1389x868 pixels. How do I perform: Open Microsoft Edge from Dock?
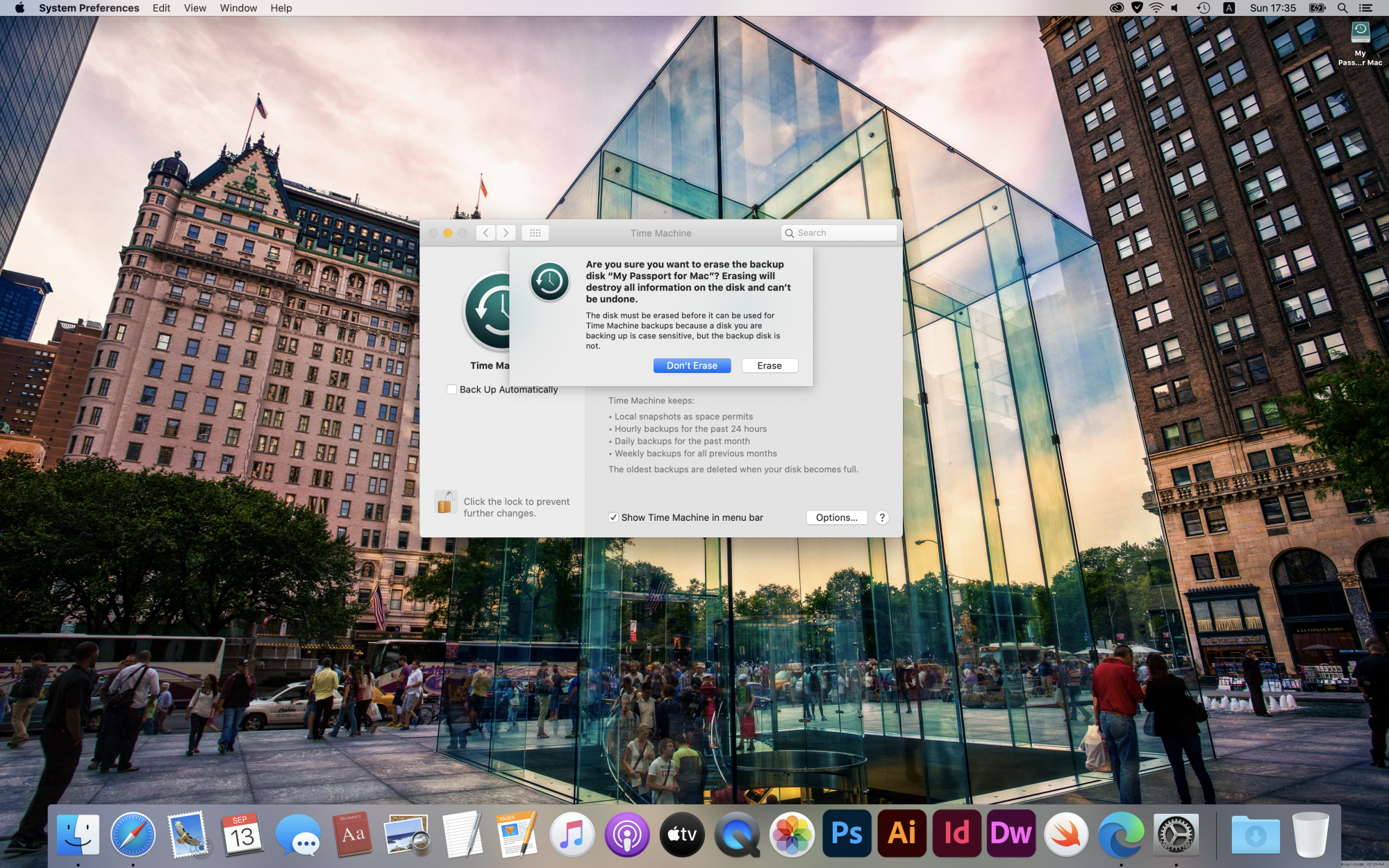click(x=1121, y=834)
